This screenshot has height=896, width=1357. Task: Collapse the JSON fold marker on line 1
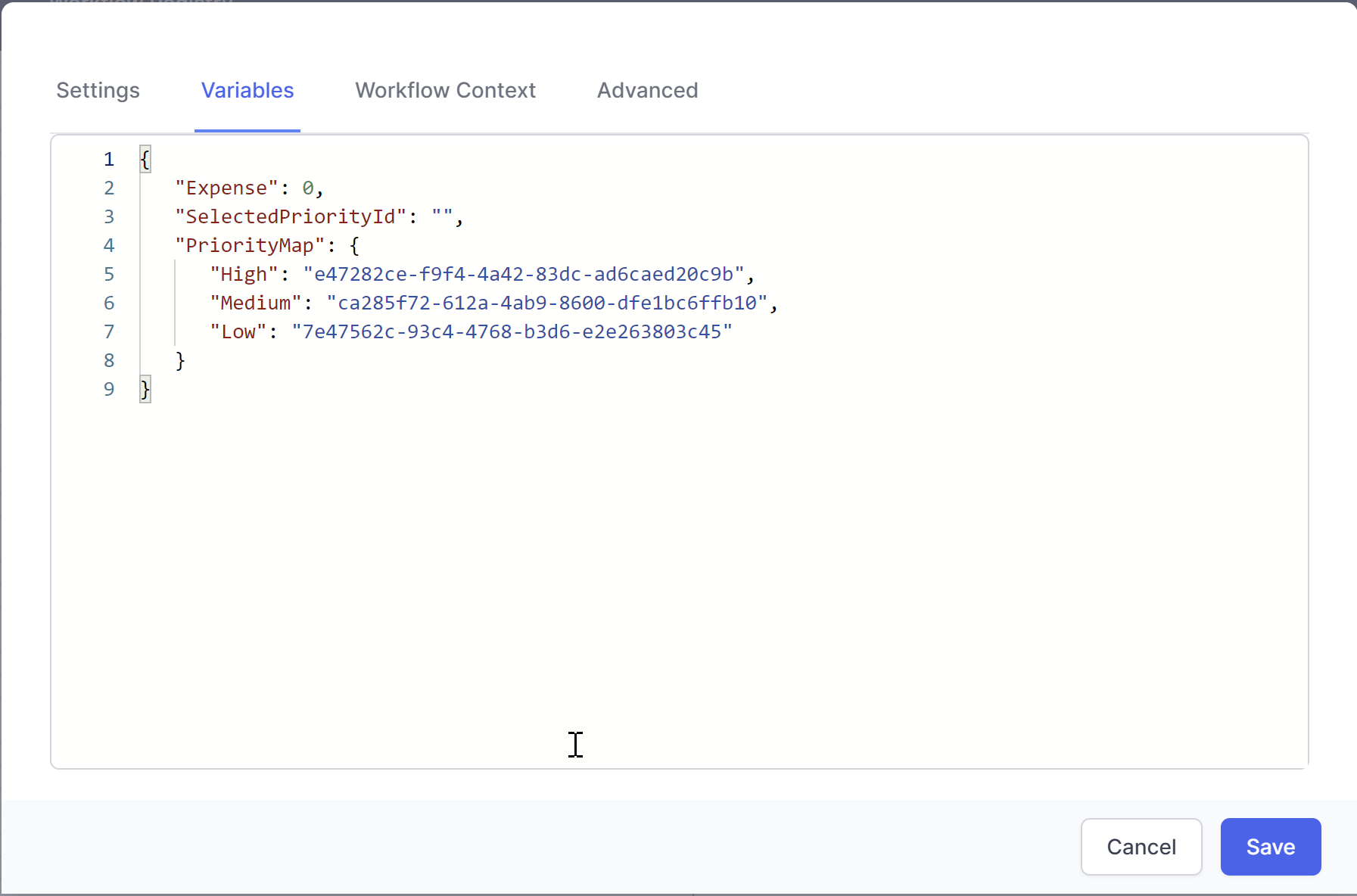pyautogui.click(x=145, y=159)
